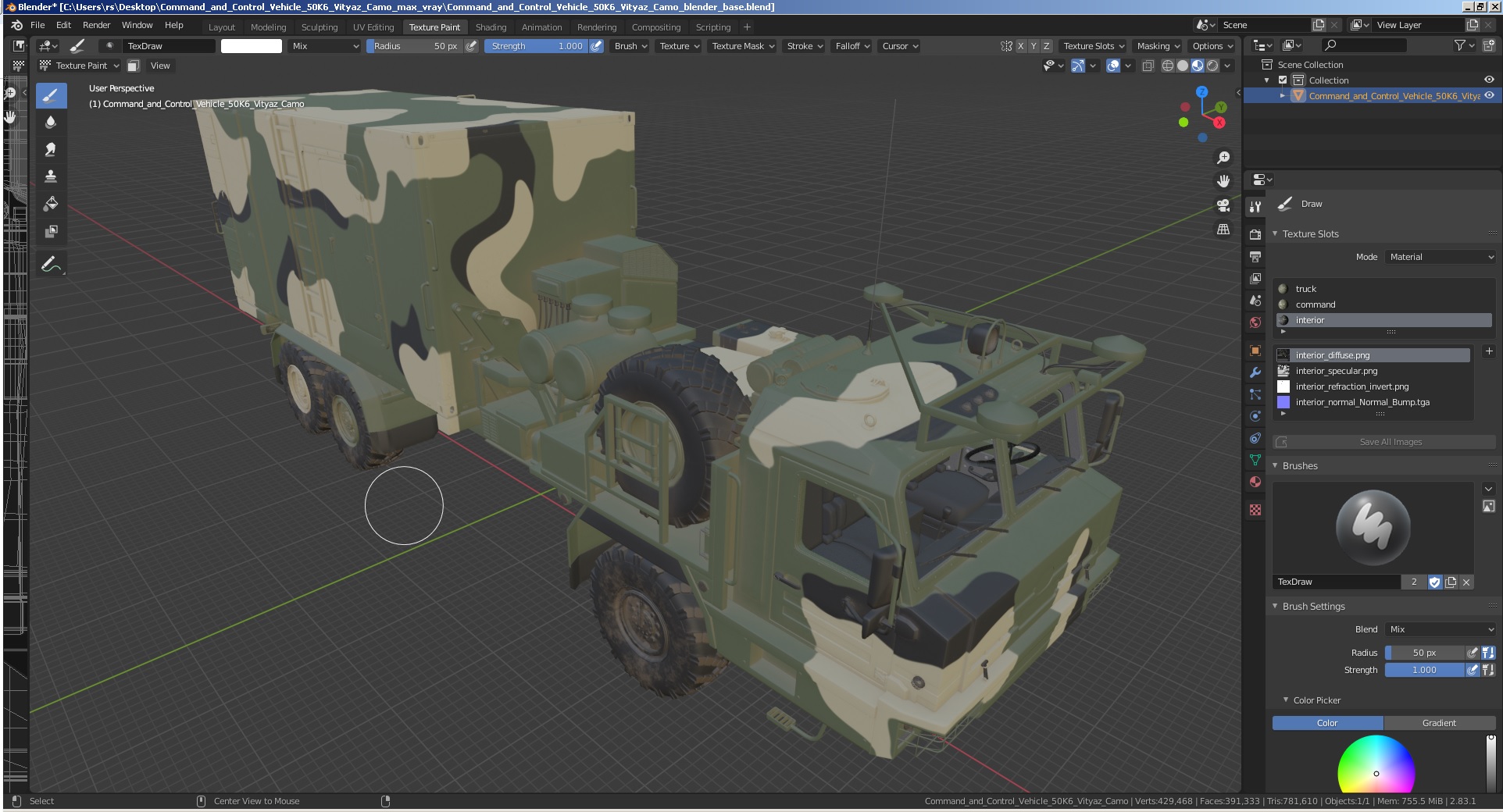Open the File menu

[x=37, y=25]
